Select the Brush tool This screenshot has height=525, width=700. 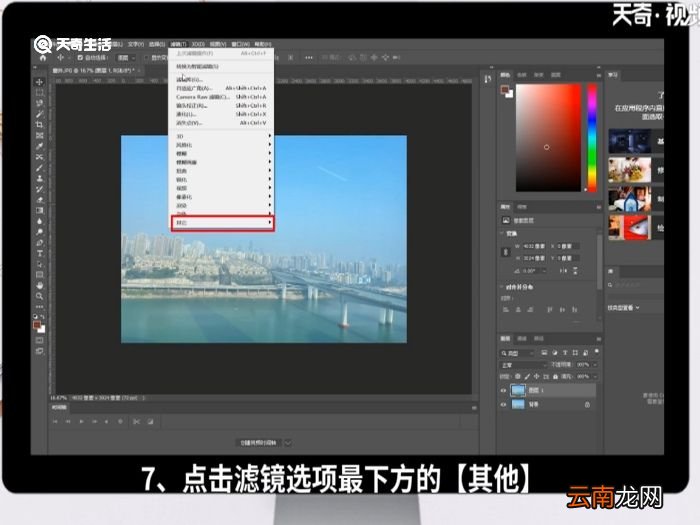coord(39,168)
